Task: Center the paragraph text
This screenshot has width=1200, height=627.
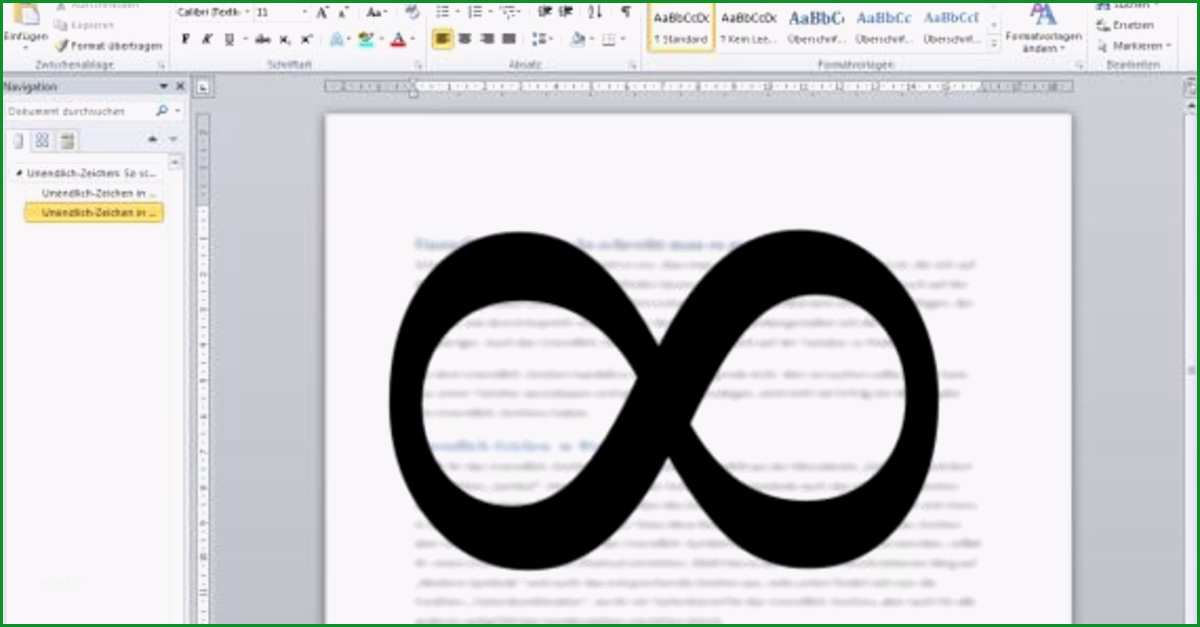Action: [x=464, y=39]
